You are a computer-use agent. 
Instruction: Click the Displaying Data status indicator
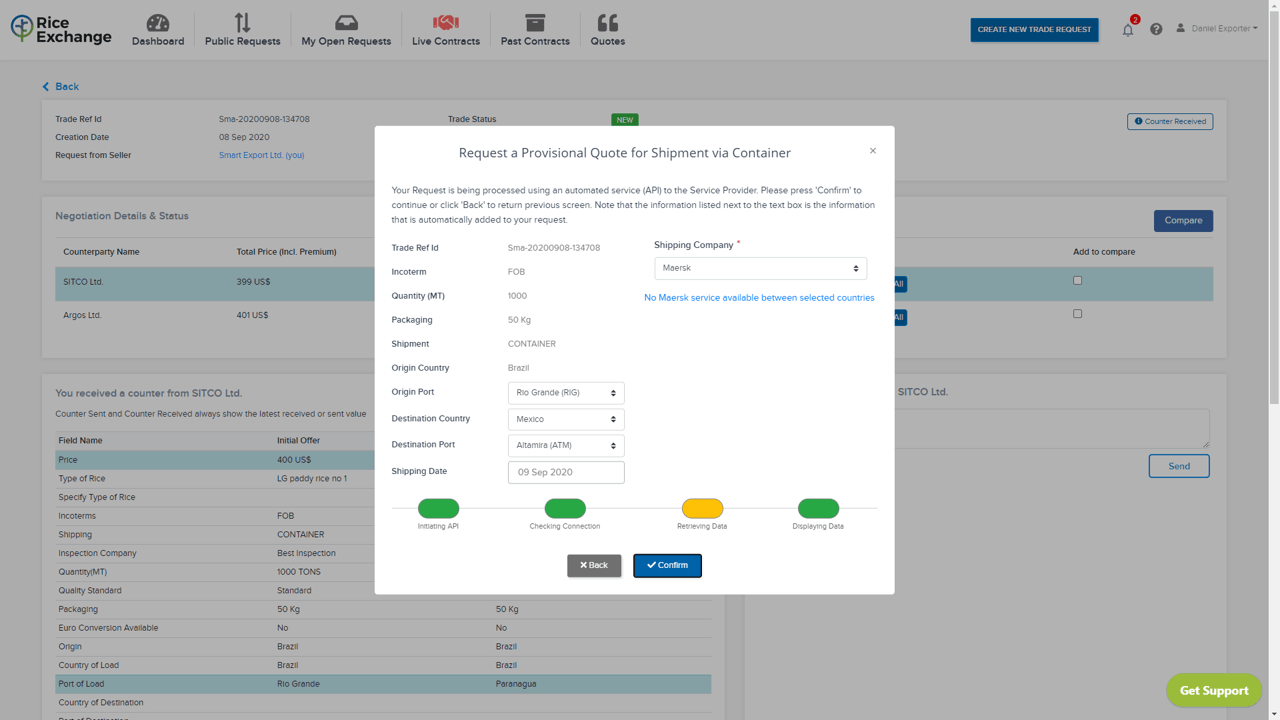(818, 508)
